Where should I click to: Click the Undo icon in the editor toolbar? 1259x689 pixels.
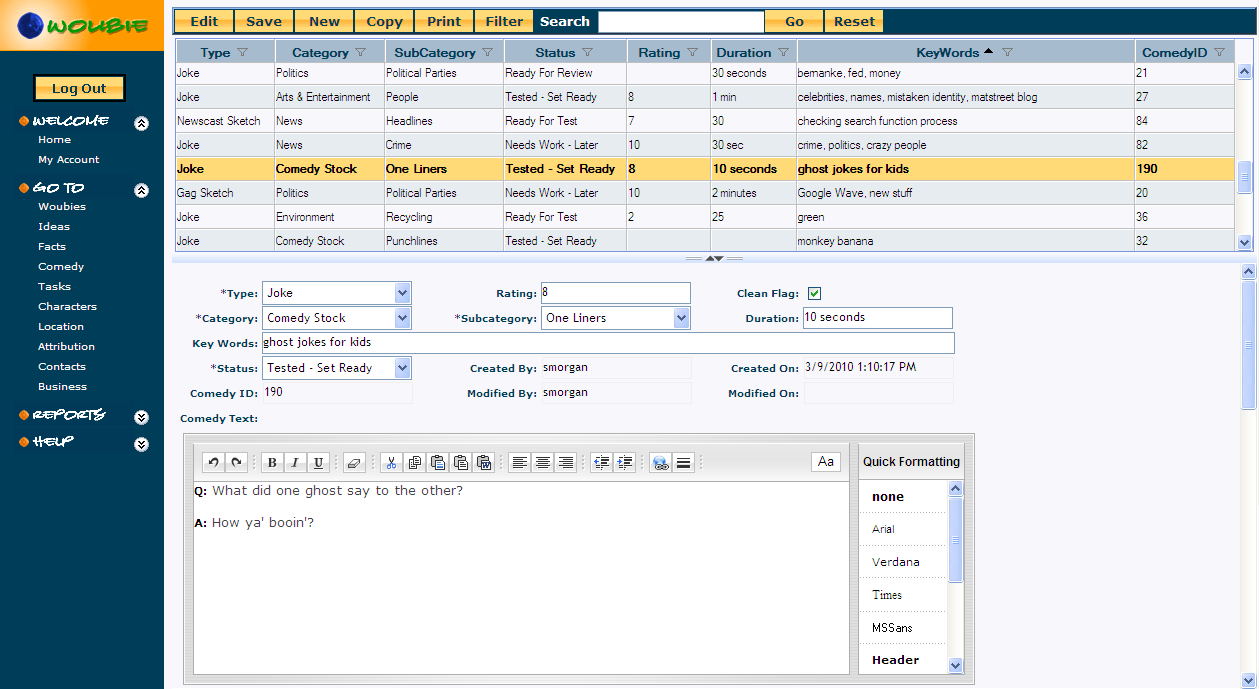(213, 462)
